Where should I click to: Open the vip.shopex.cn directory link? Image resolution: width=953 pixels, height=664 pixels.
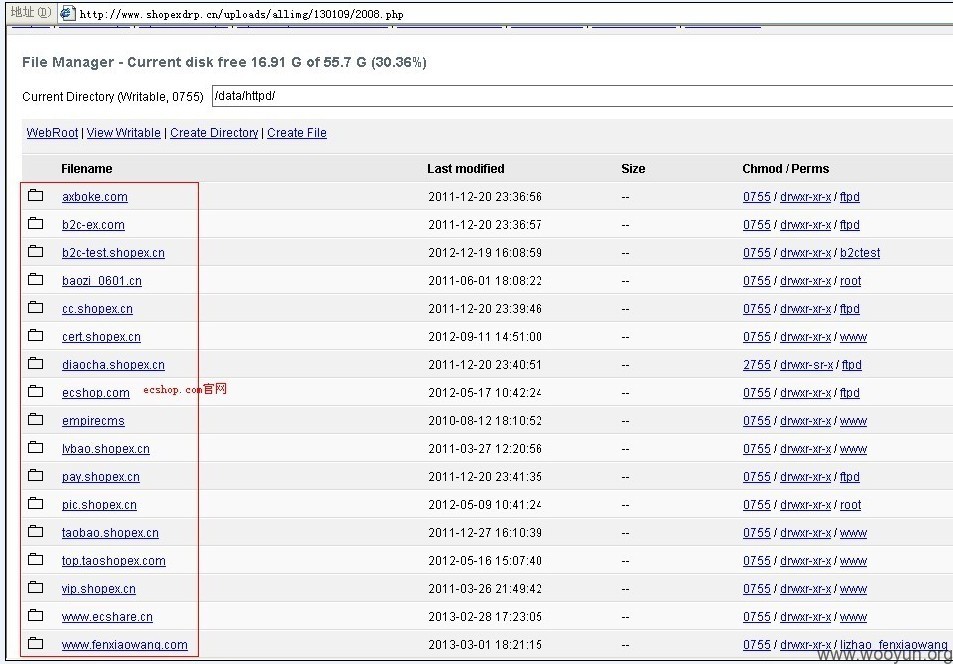click(x=98, y=589)
